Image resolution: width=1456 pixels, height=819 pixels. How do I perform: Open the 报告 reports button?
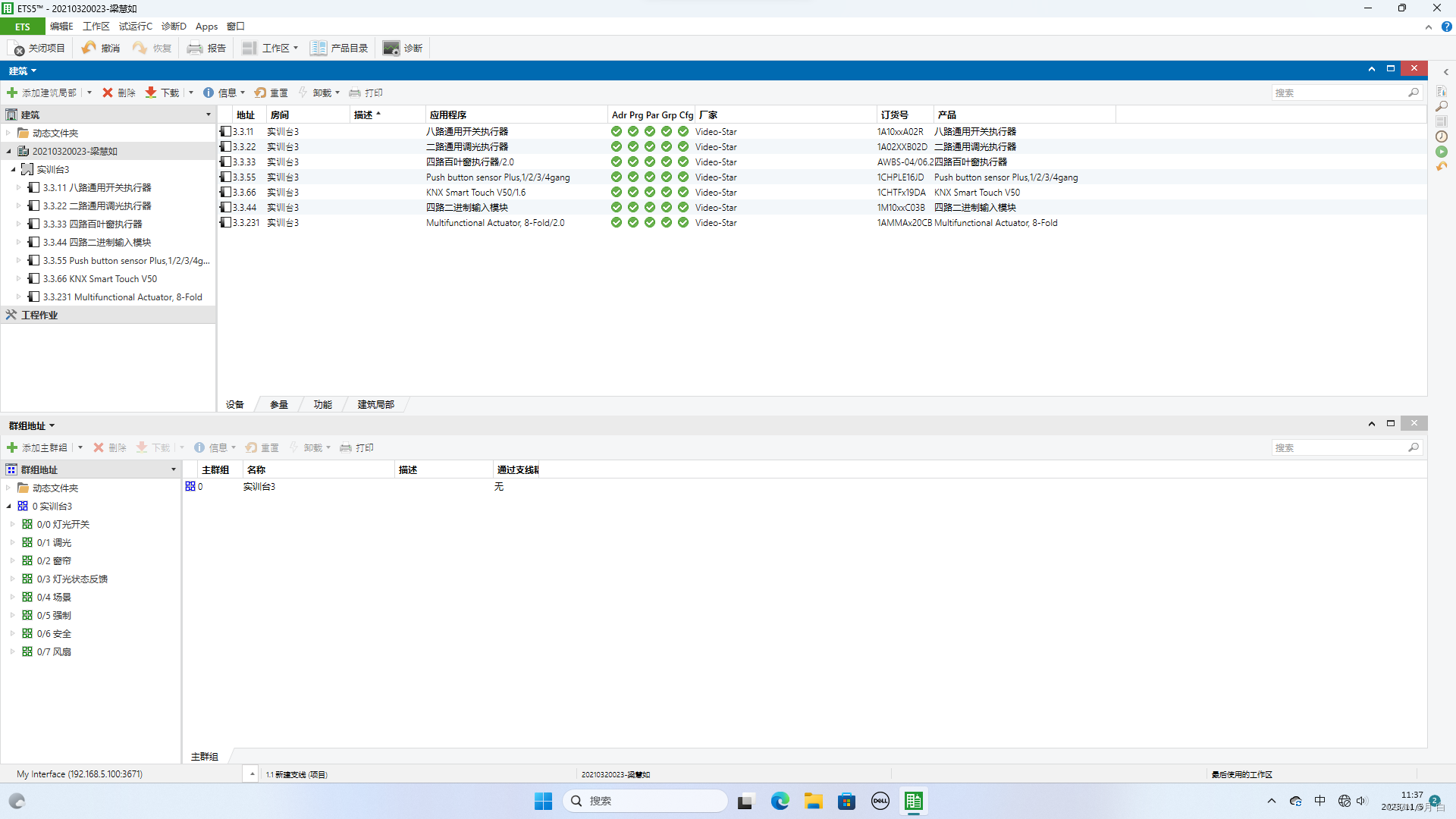click(x=207, y=49)
